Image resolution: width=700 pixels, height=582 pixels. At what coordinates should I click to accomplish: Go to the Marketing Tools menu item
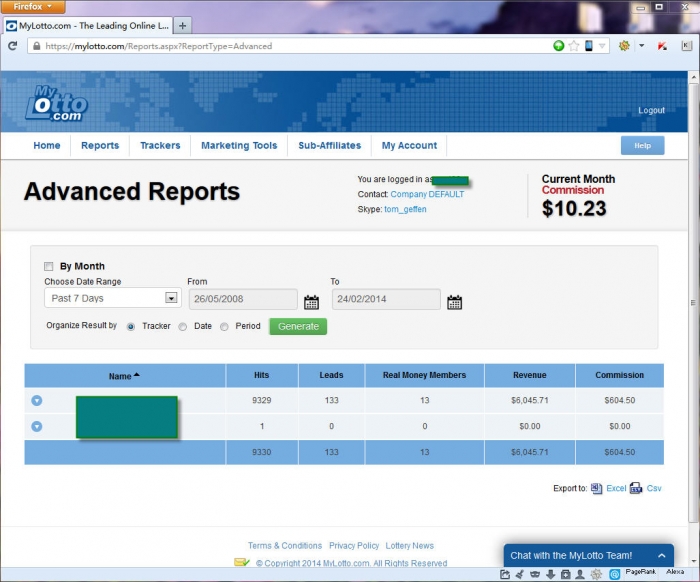point(239,146)
